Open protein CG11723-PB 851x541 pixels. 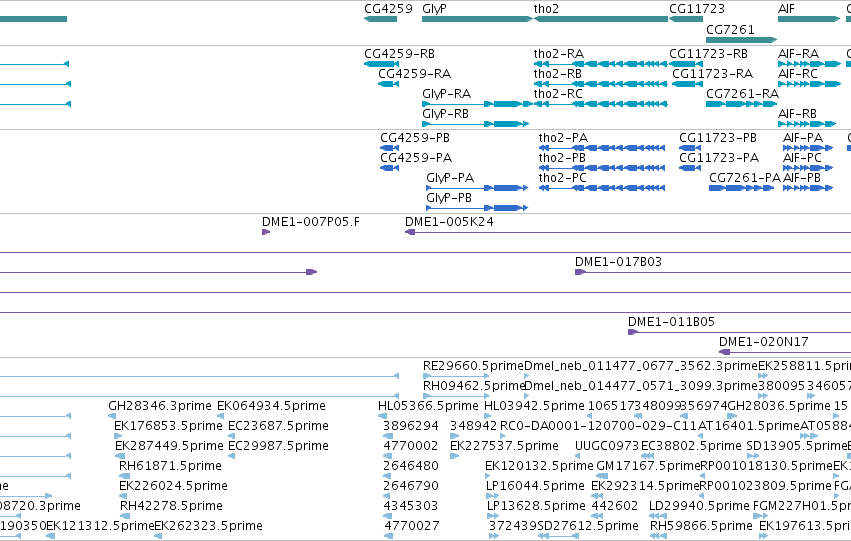point(690,148)
